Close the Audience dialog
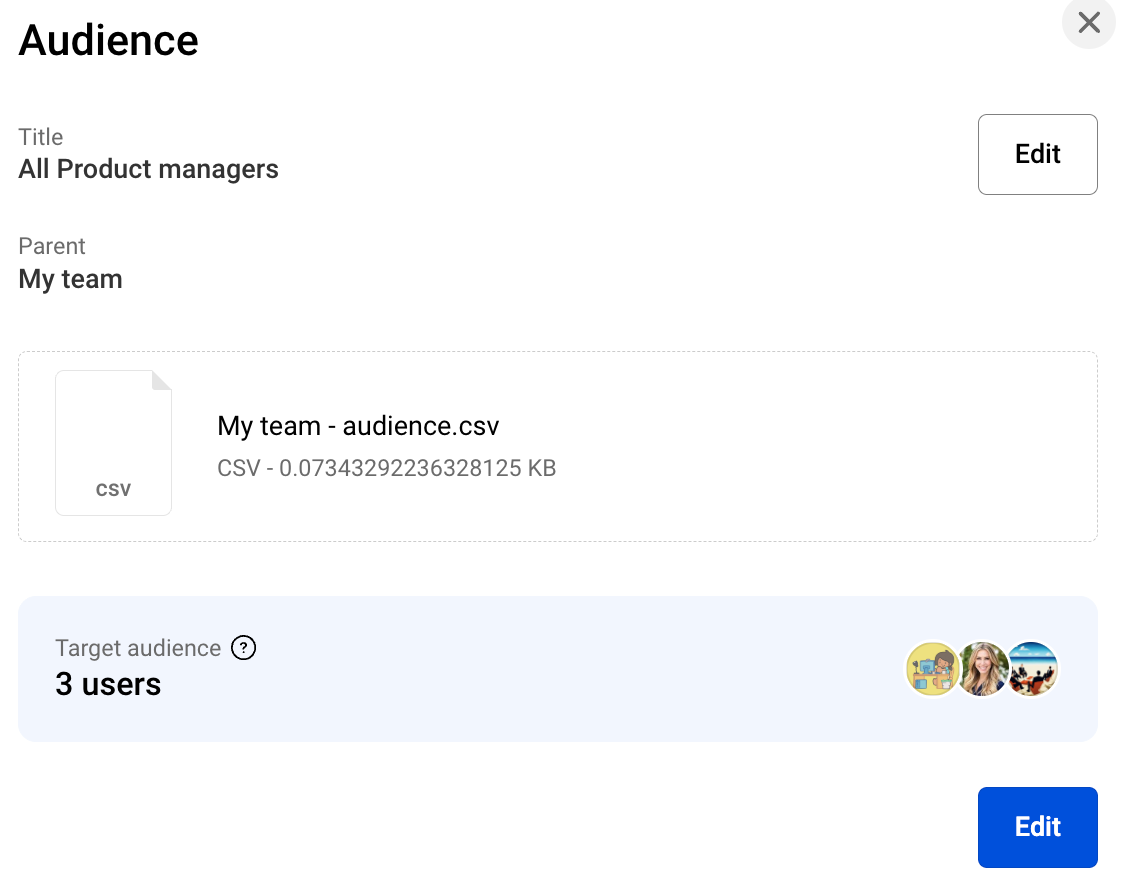Screen dimensions: 1126x890 coord(1088,23)
